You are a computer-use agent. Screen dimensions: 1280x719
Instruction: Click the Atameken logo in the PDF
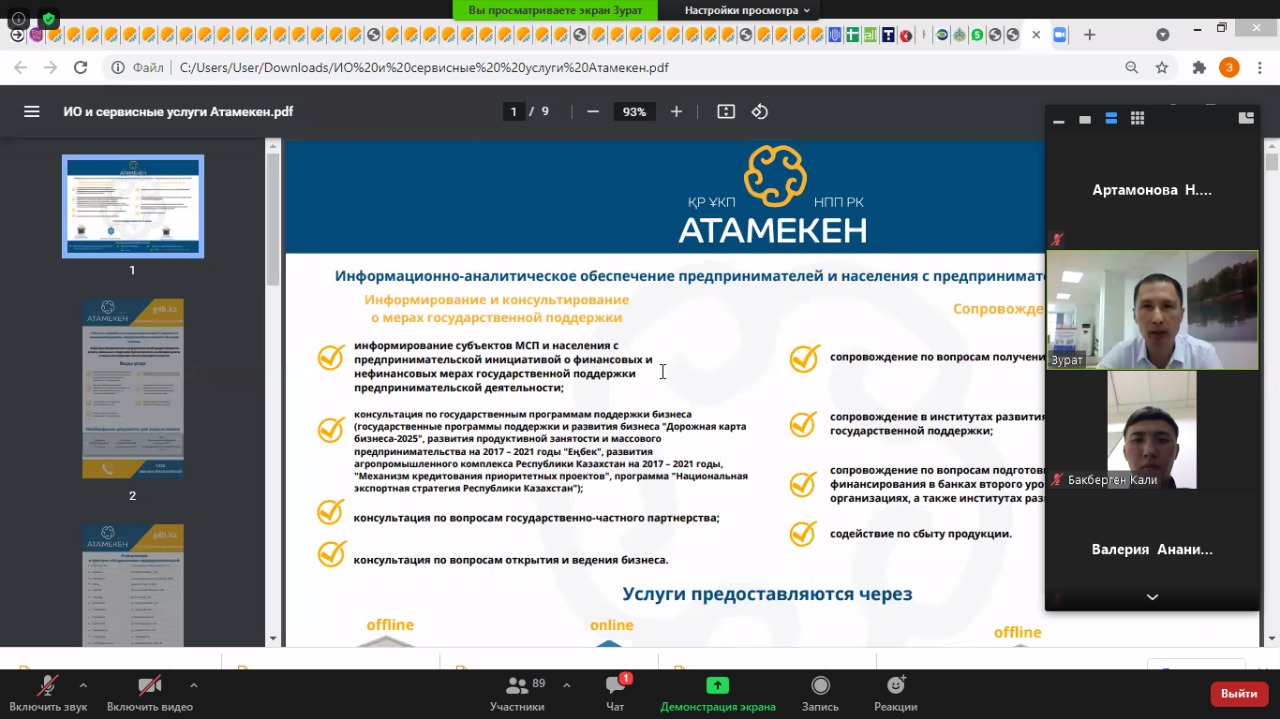773,196
